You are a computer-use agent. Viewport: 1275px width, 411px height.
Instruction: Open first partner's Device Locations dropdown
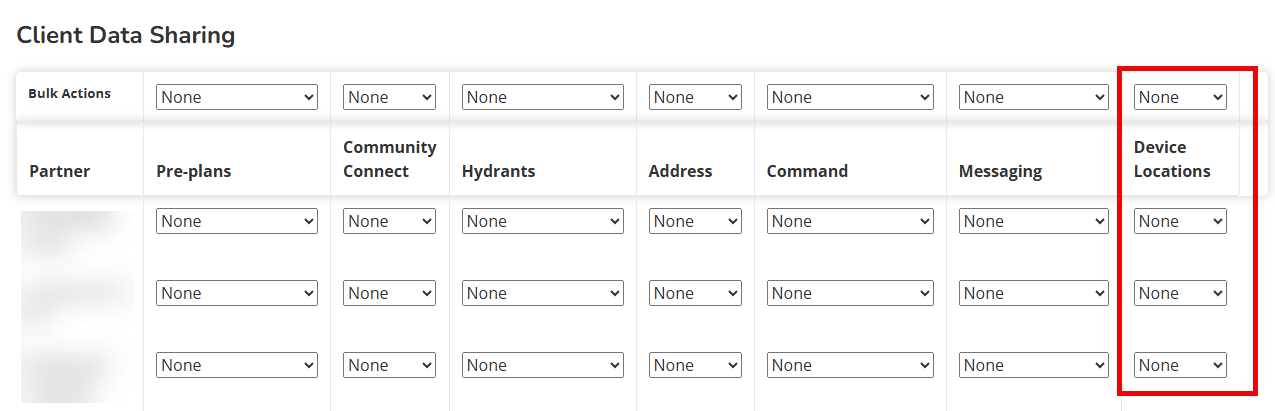pos(1180,221)
